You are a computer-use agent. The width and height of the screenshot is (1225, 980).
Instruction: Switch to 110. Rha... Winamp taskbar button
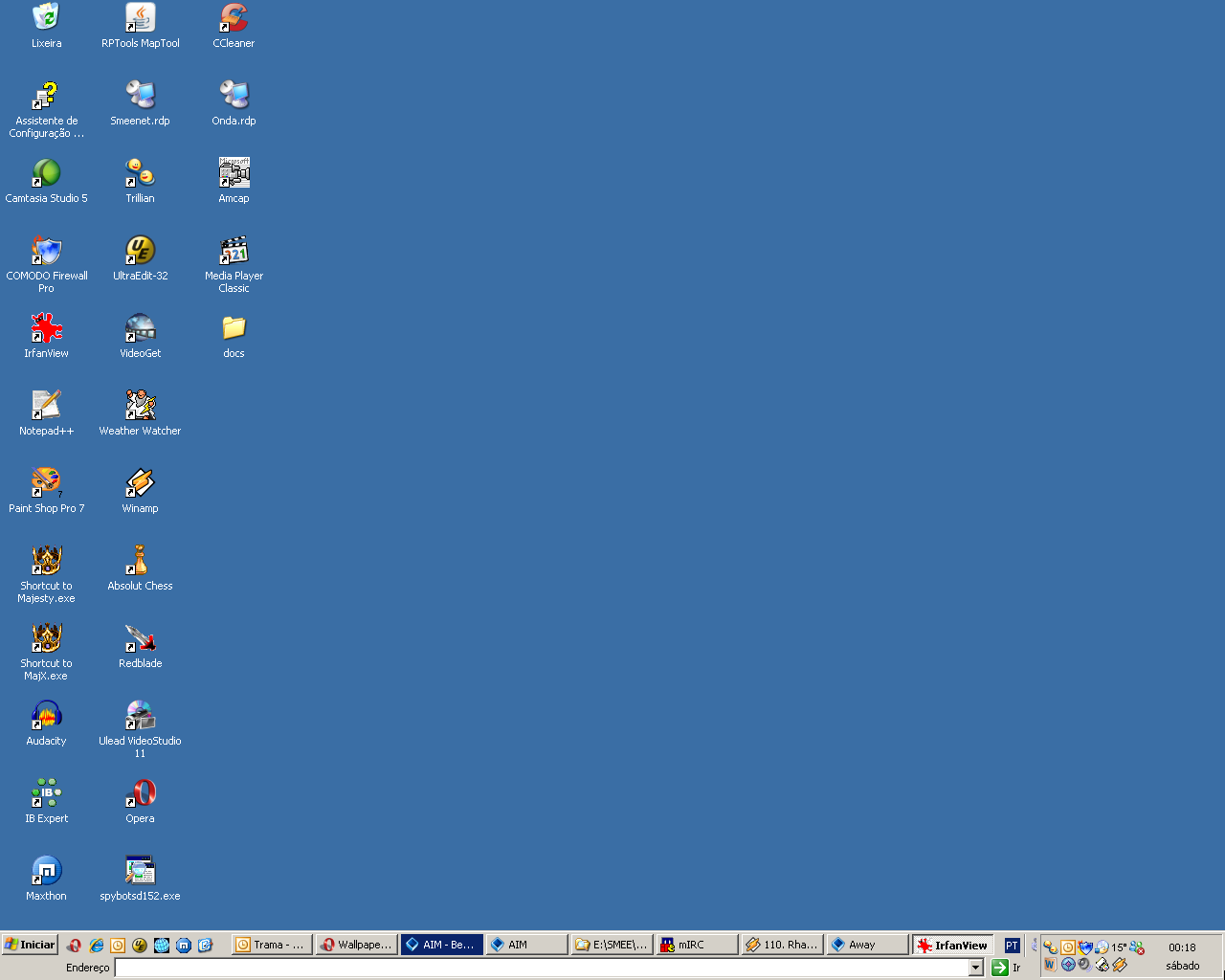click(x=782, y=945)
